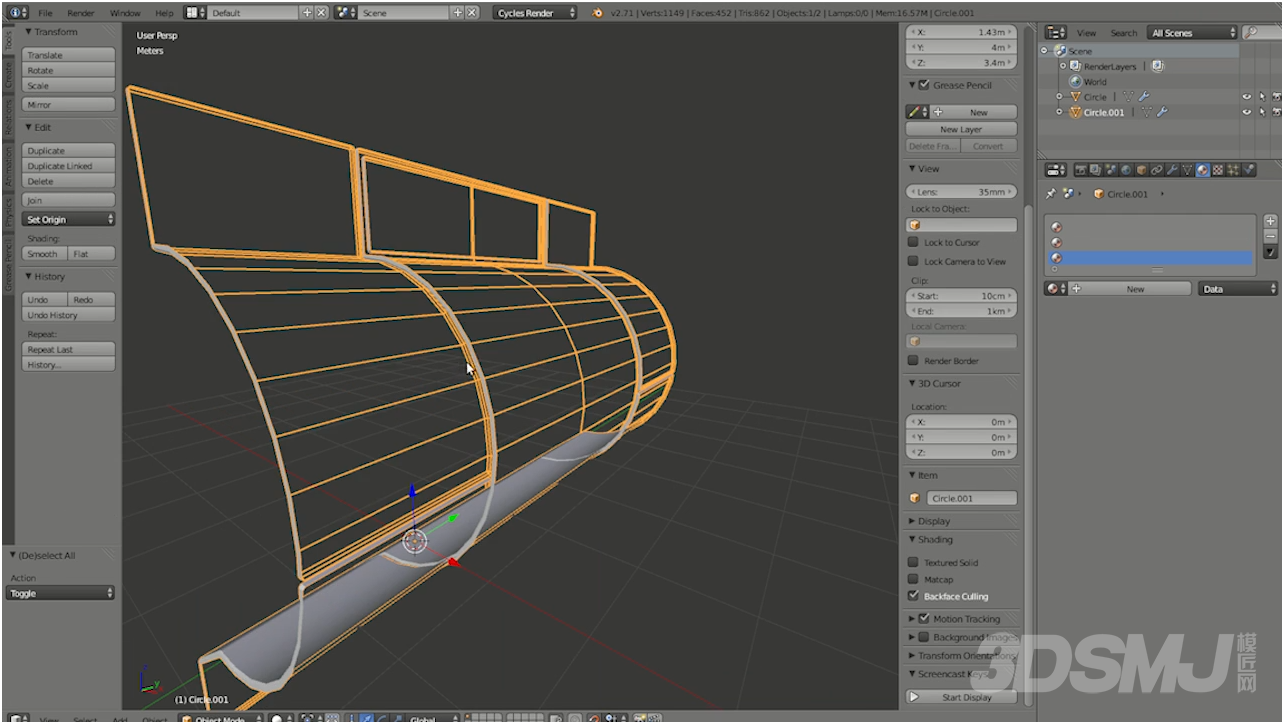Toggle selectability arrow for Circle.001
1284x724 pixels.
[x=1262, y=112]
